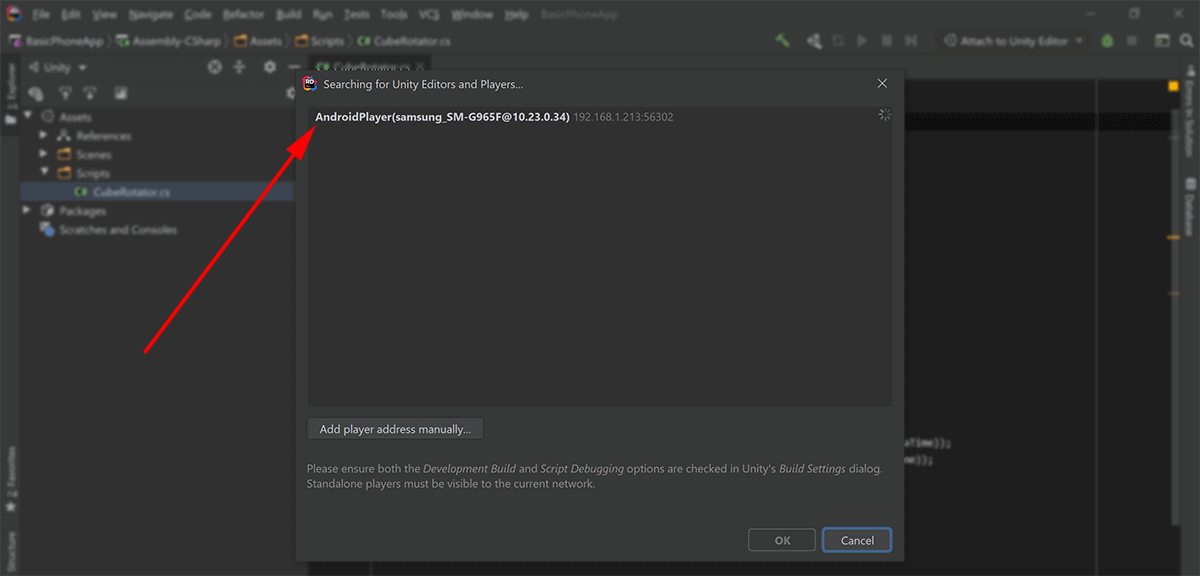Open Search Everywhere with the magnifier icon
1200x576 pixels.
1186,41
